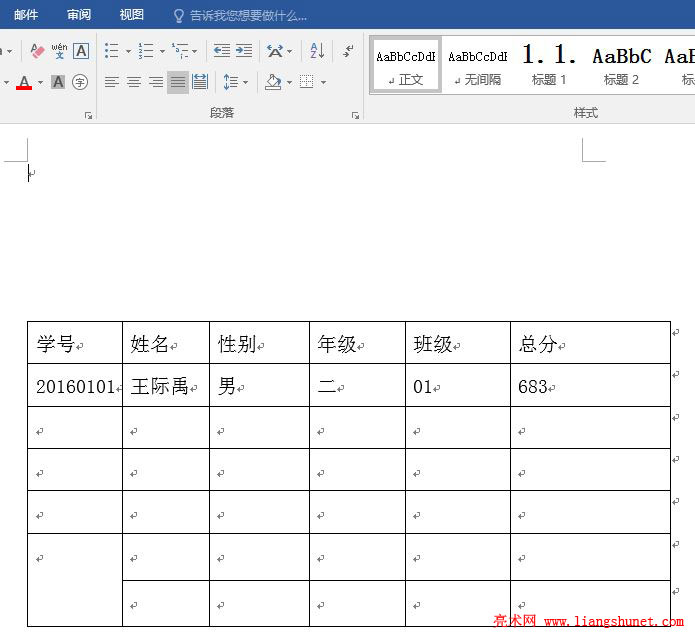
Task: Open the Borders dropdown arrow
Action: (x=324, y=82)
